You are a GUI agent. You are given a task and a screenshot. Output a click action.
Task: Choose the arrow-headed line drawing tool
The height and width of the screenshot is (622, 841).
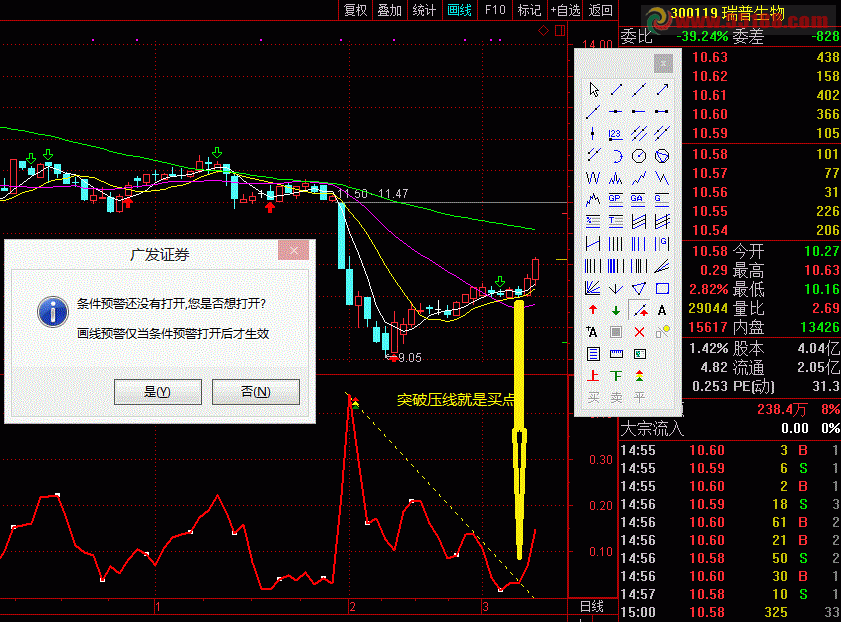click(662, 90)
